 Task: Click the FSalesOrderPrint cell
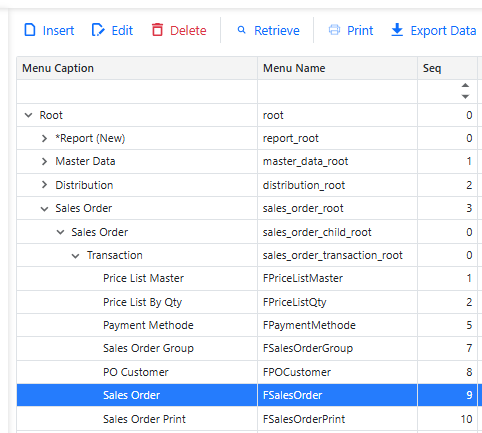pyautogui.click(x=337, y=419)
